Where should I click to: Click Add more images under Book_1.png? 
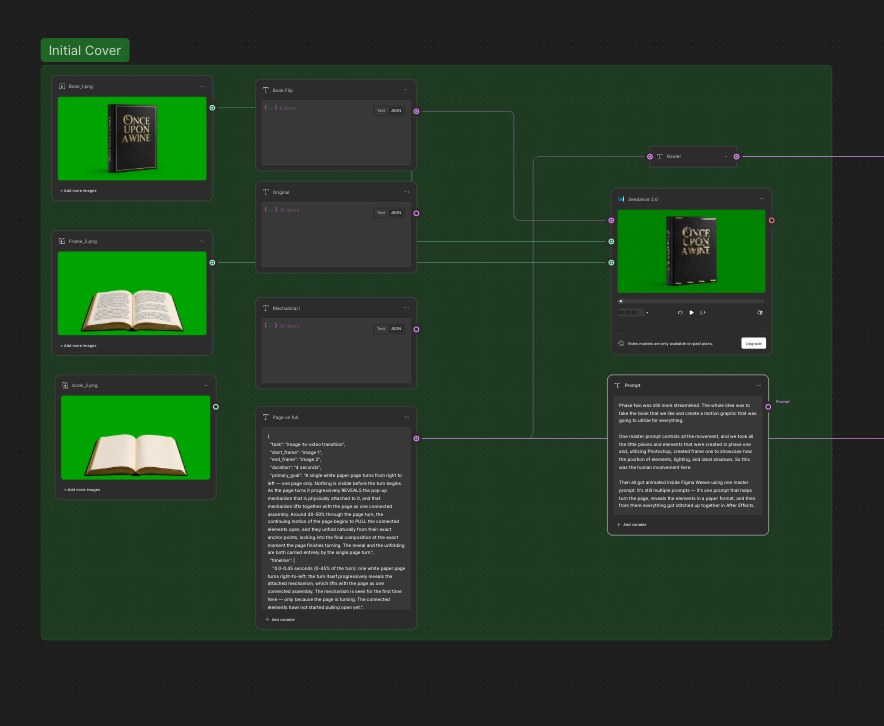pyautogui.click(x=78, y=191)
